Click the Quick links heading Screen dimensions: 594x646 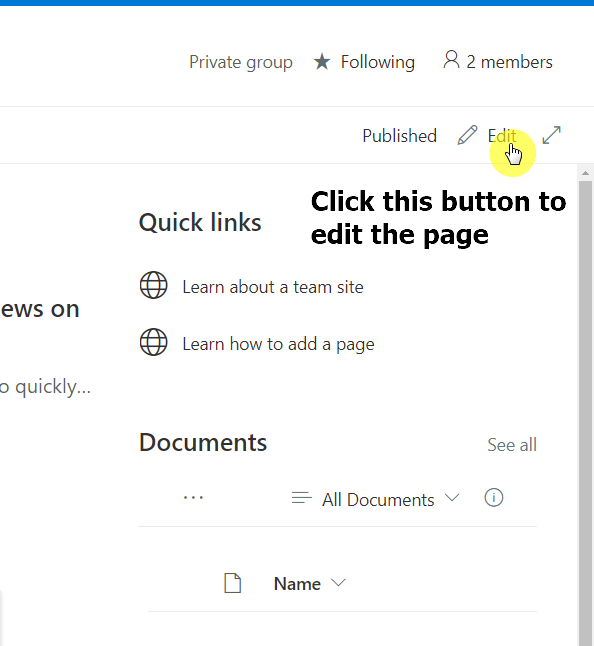(200, 222)
